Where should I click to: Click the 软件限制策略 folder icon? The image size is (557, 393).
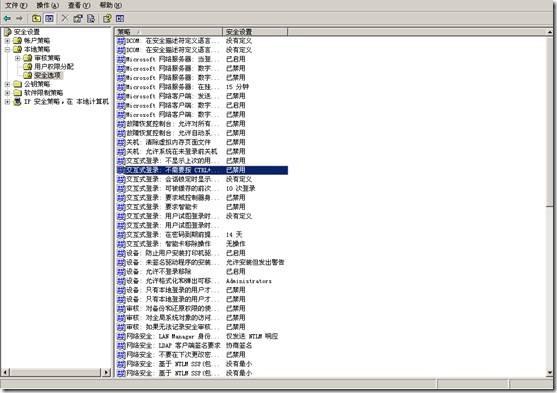click(17, 93)
